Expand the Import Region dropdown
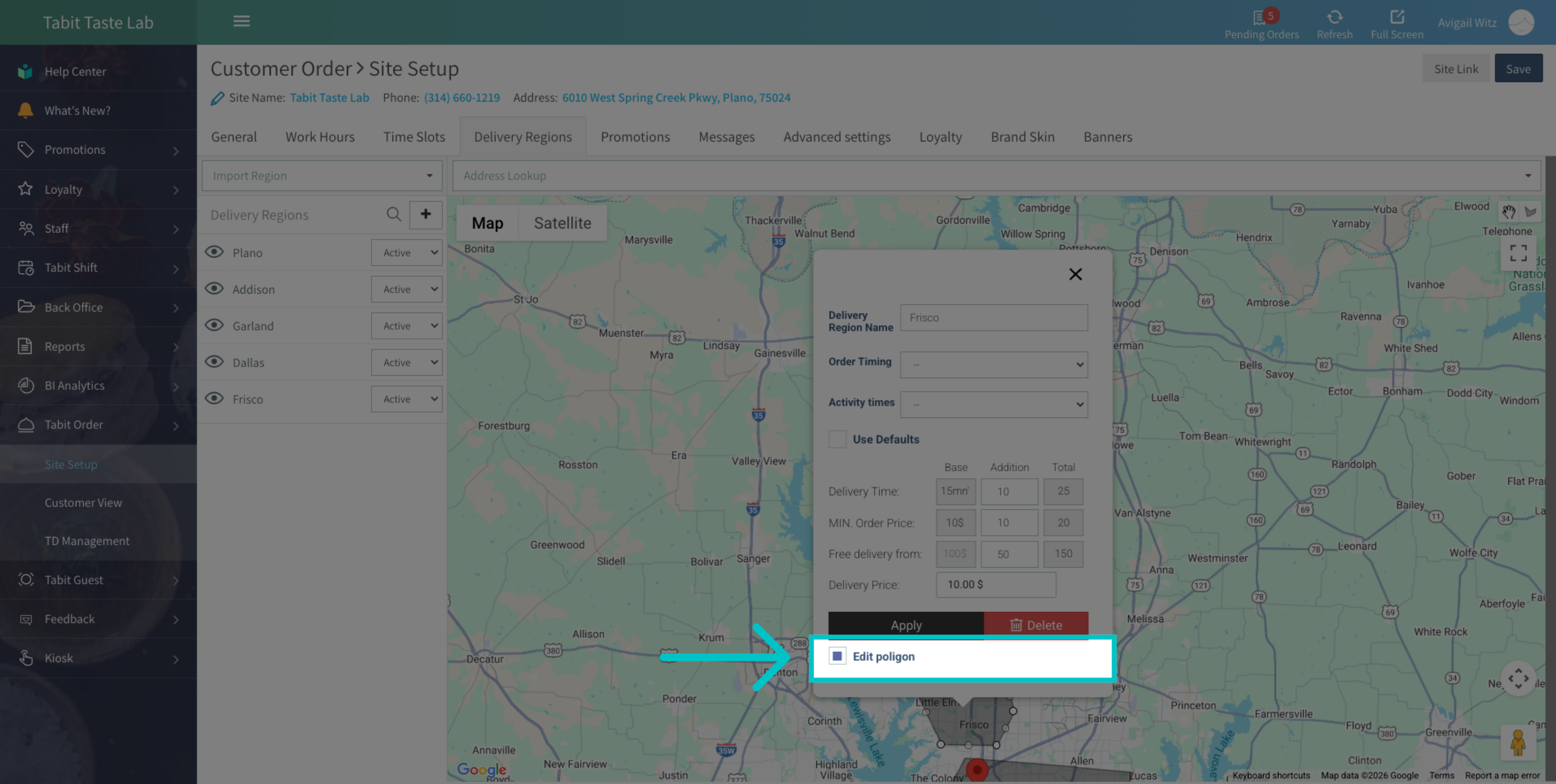This screenshot has width=1556, height=784. point(322,176)
